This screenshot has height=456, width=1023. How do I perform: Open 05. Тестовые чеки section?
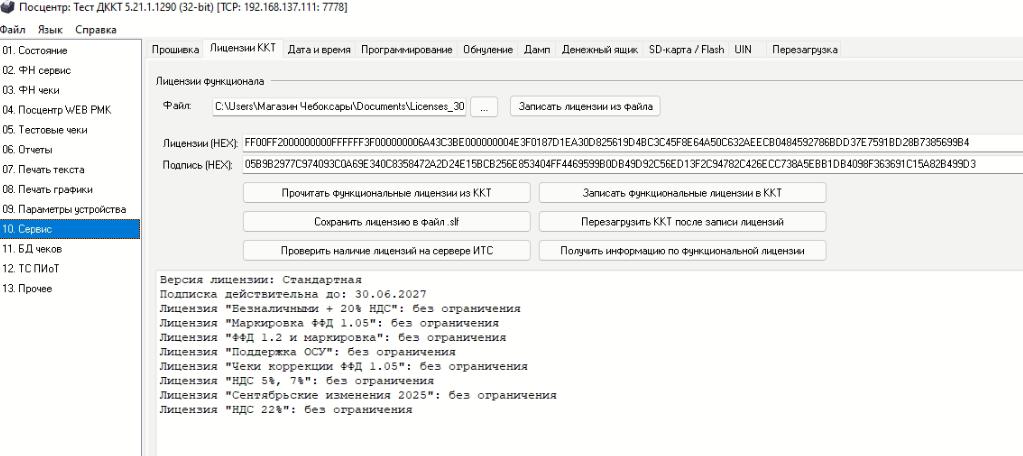pyautogui.click(x=70, y=130)
